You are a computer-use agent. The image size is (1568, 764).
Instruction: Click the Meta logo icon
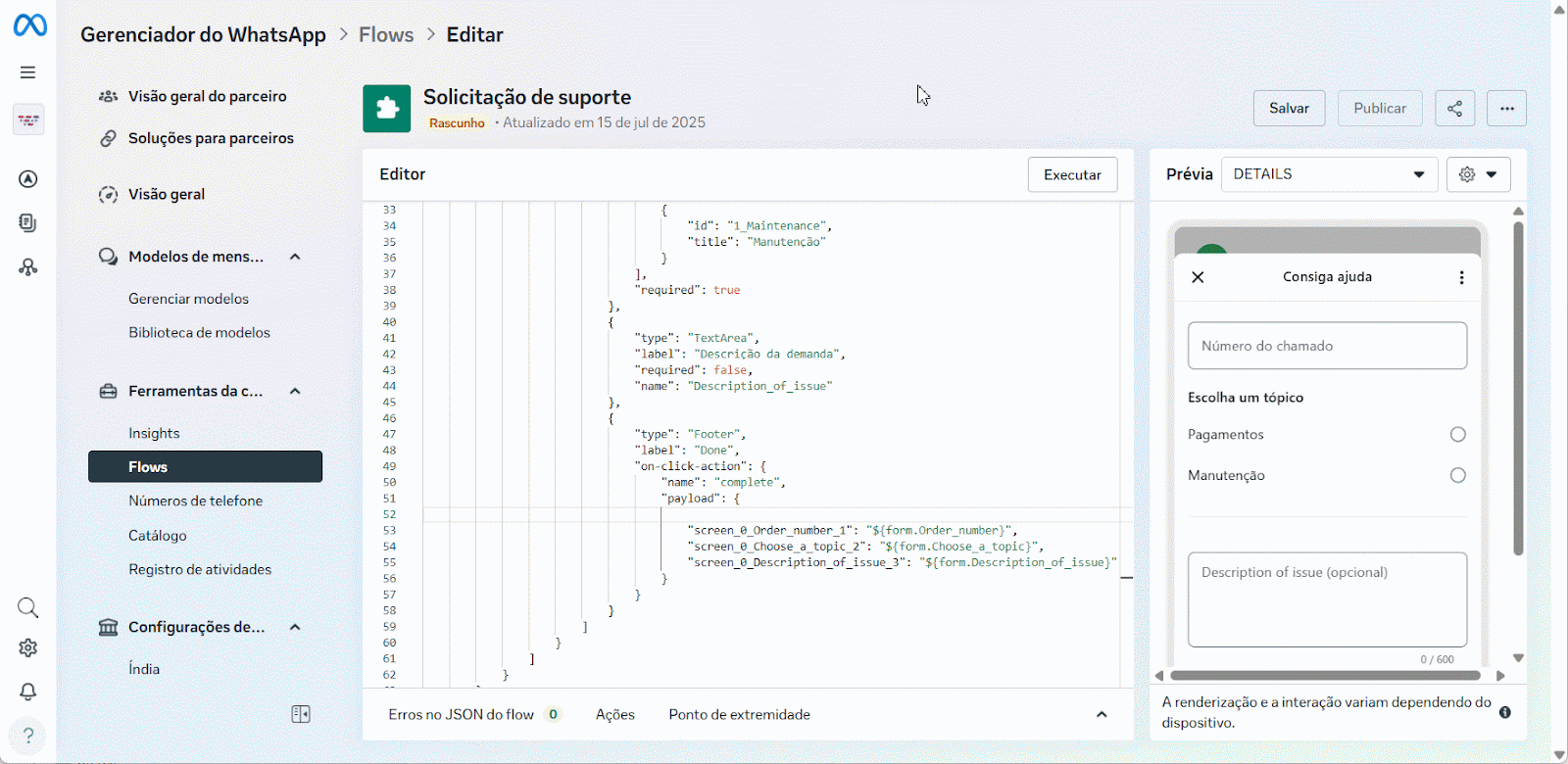point(29,24)
